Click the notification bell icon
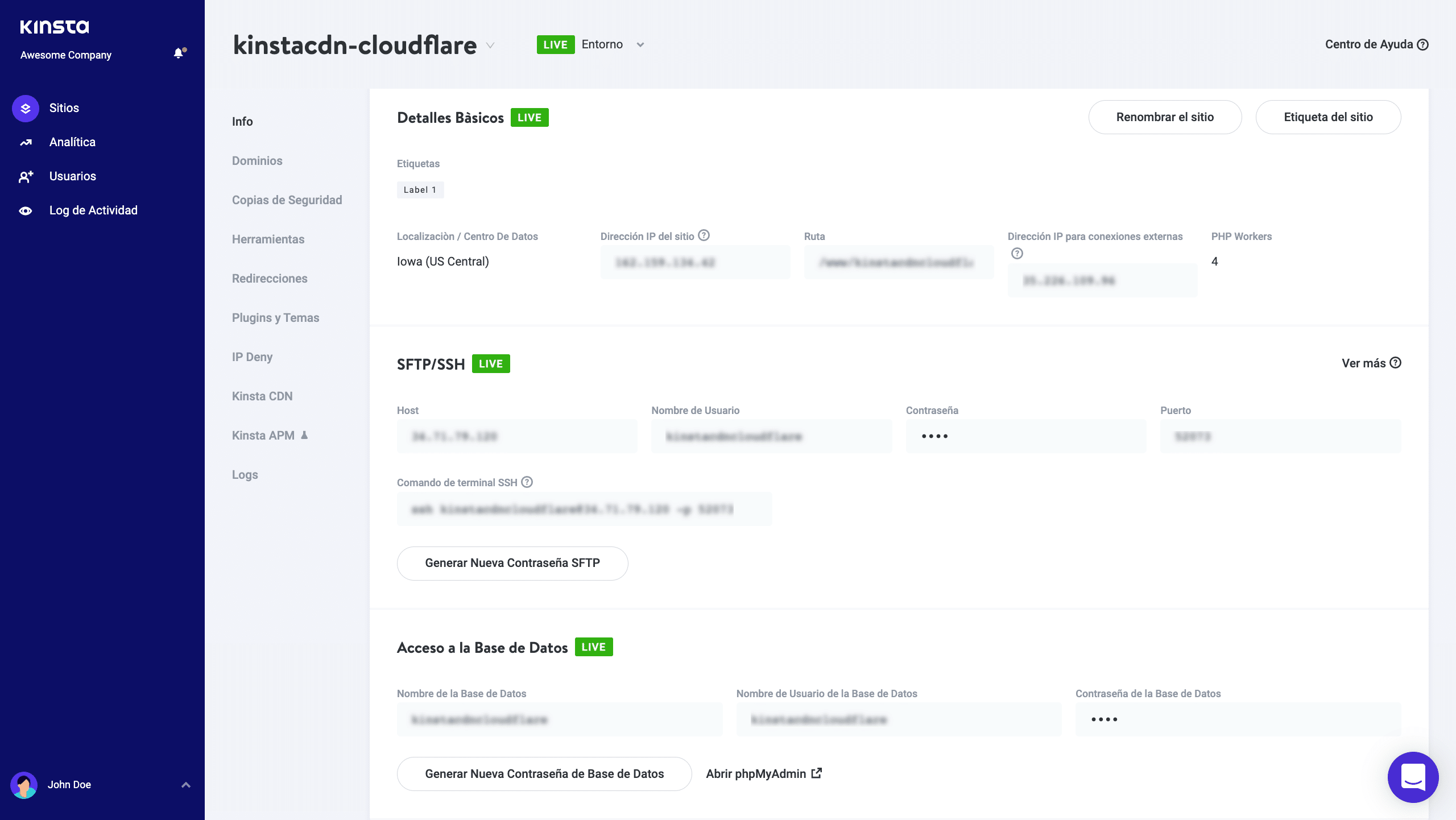 click(179, 53)
